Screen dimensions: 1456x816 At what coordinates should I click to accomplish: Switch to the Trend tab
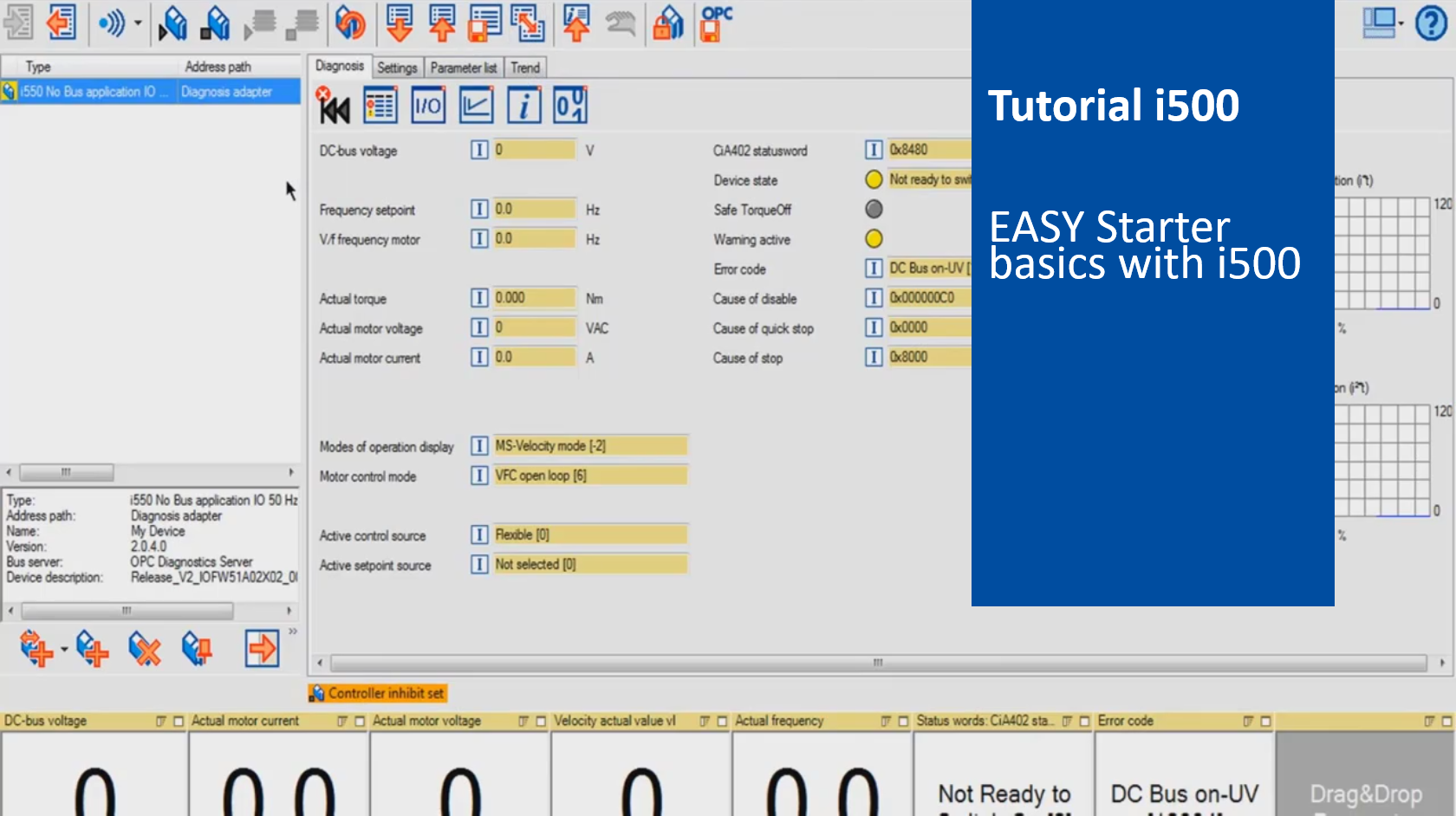tap(524, 67)
